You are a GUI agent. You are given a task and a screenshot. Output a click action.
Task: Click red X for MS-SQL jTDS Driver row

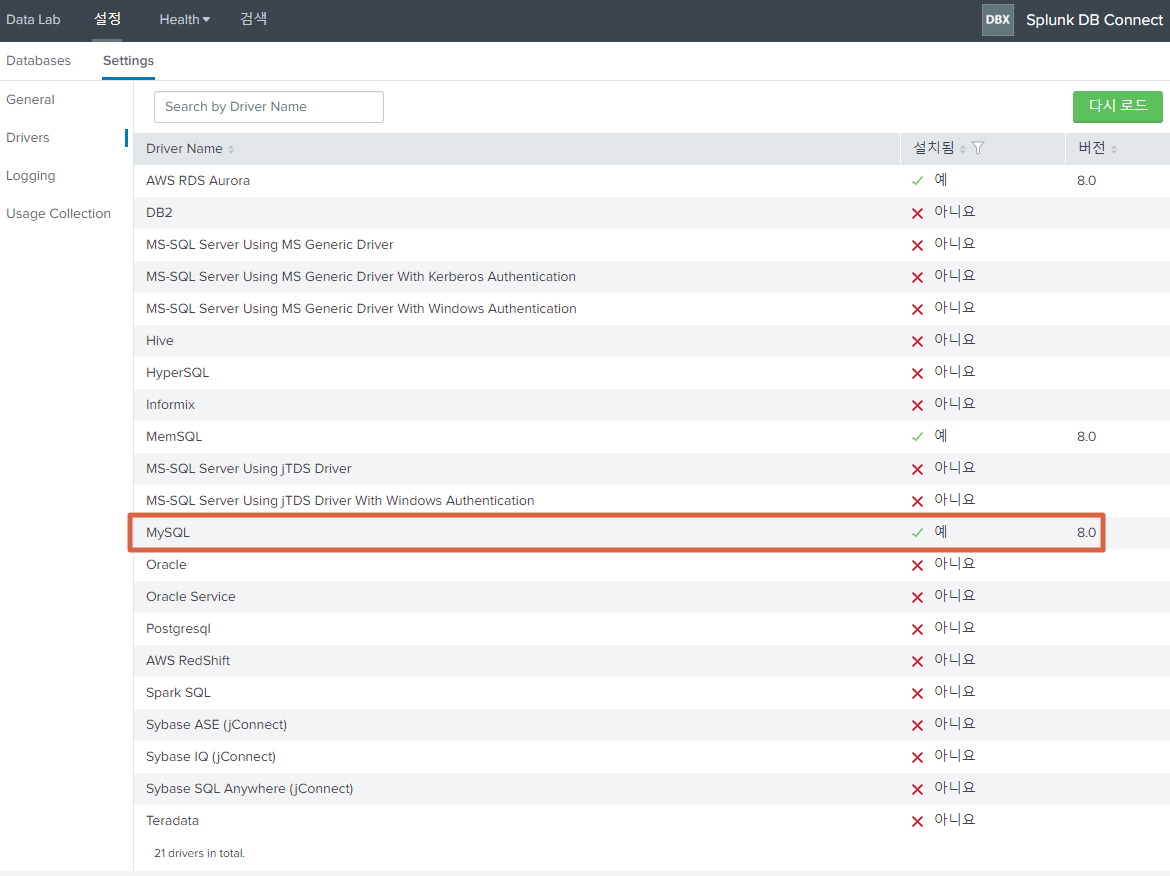pos(918,469)
